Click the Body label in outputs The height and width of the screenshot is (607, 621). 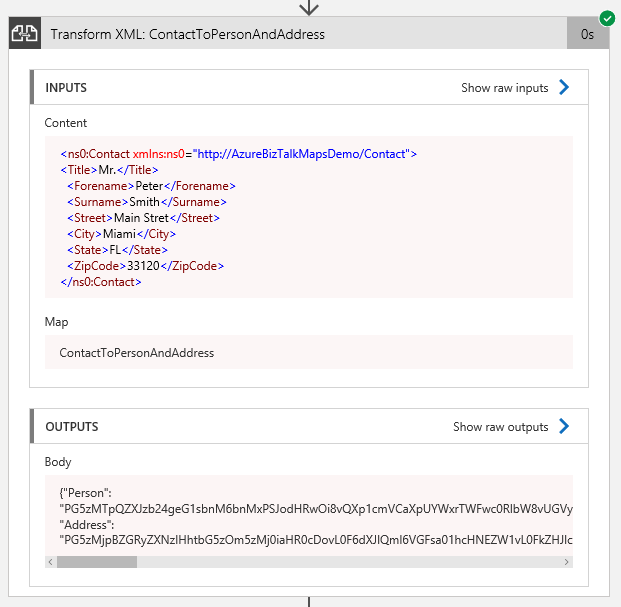pos(58,462)
